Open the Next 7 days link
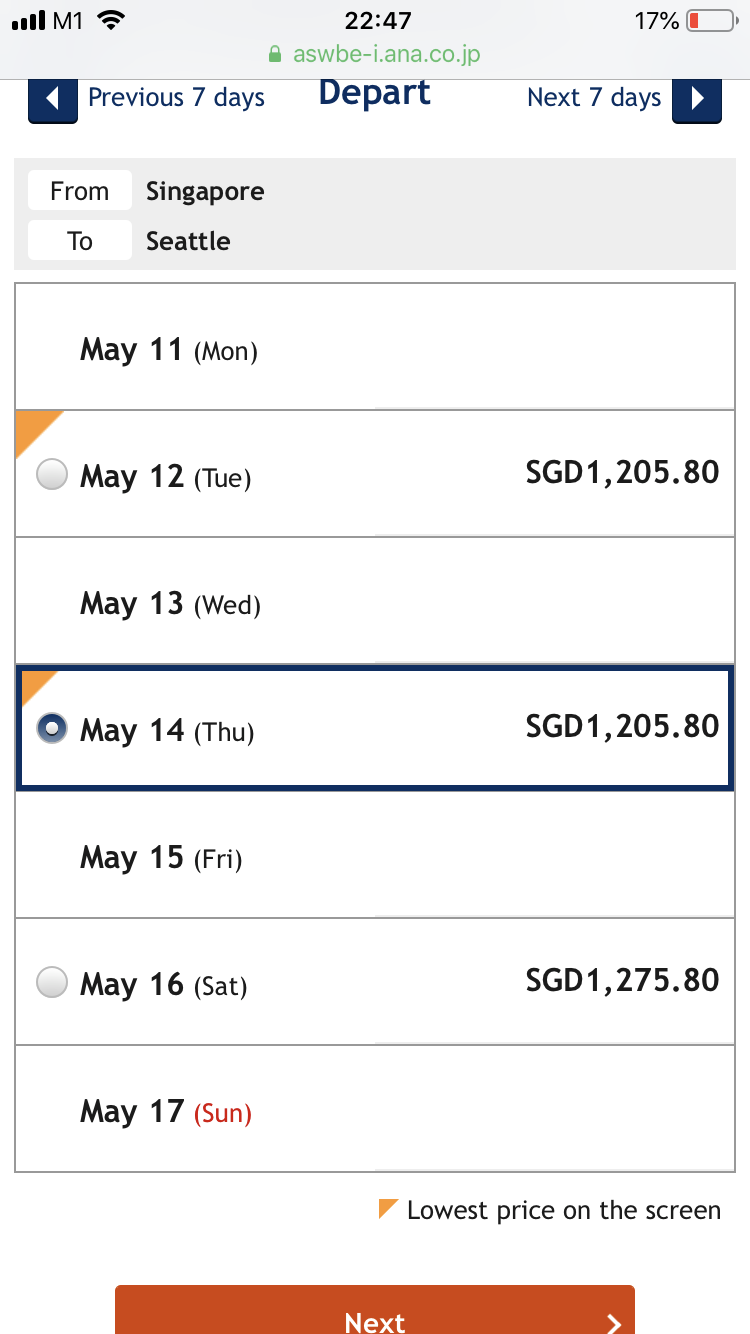 pyautogui.click(x=594, y=98)
